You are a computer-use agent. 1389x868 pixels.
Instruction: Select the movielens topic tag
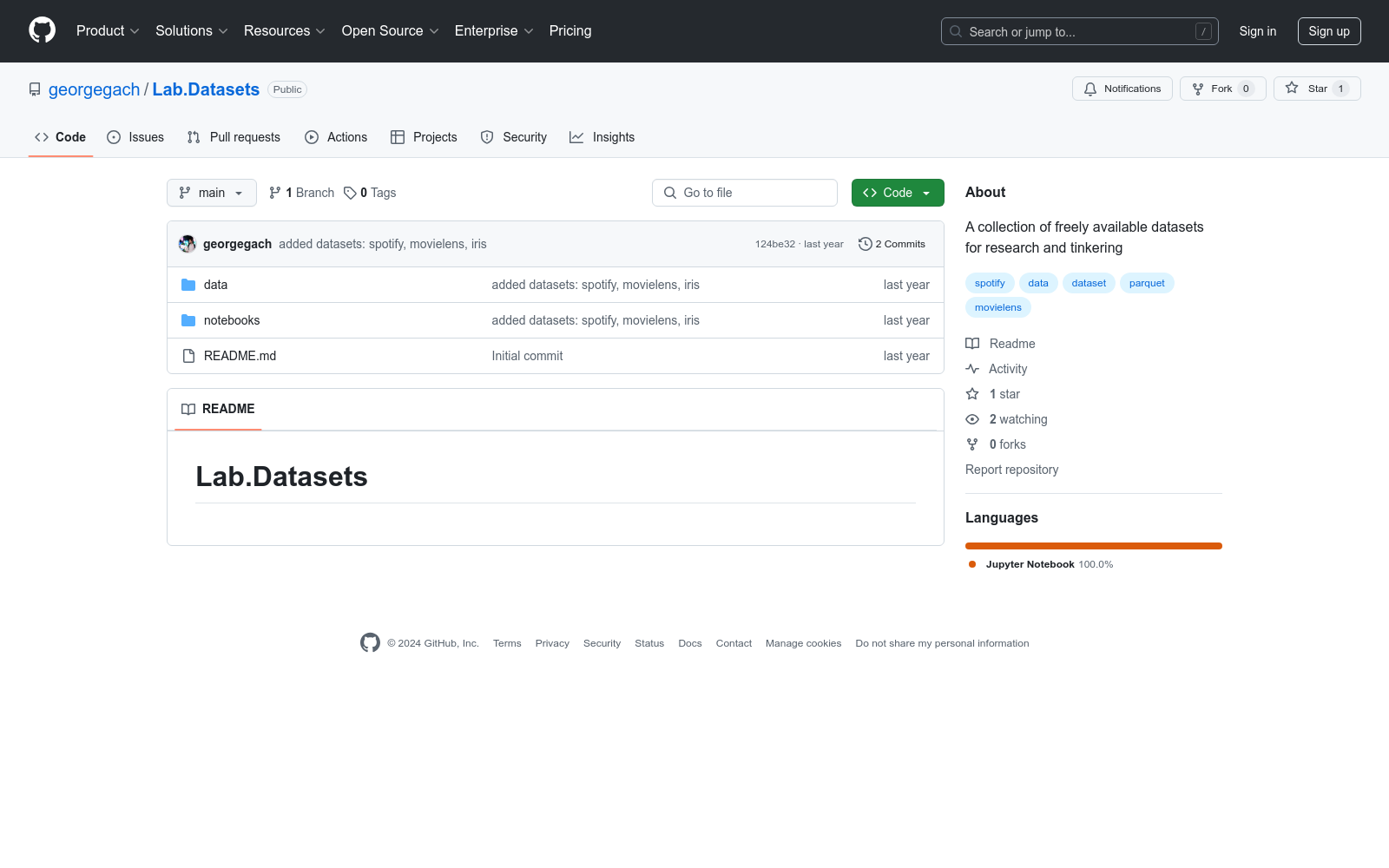point(998,307)
